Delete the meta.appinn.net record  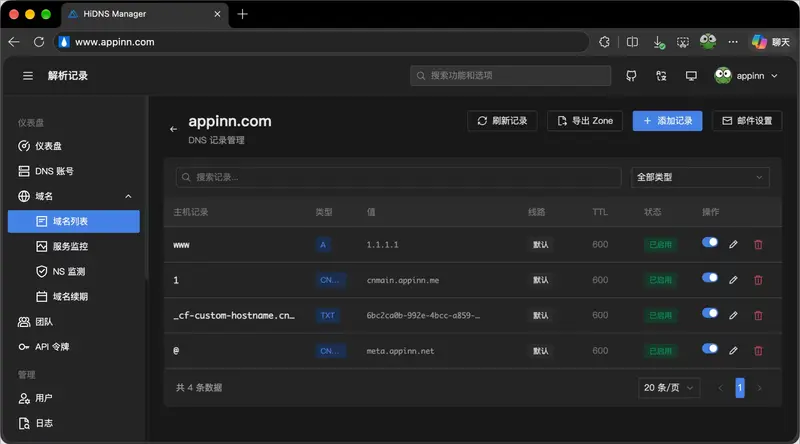click(x=758, y=351)
